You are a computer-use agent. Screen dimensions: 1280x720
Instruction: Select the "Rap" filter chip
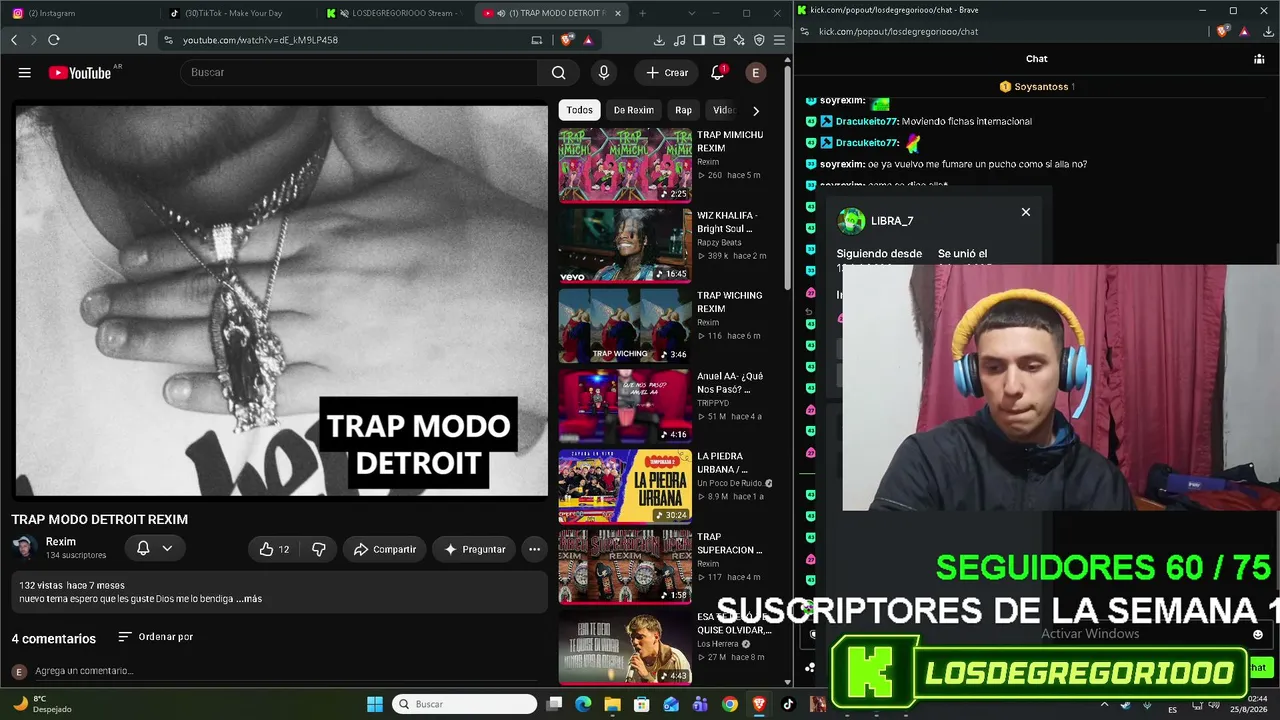pyautogui.click(x=683, y=110)
